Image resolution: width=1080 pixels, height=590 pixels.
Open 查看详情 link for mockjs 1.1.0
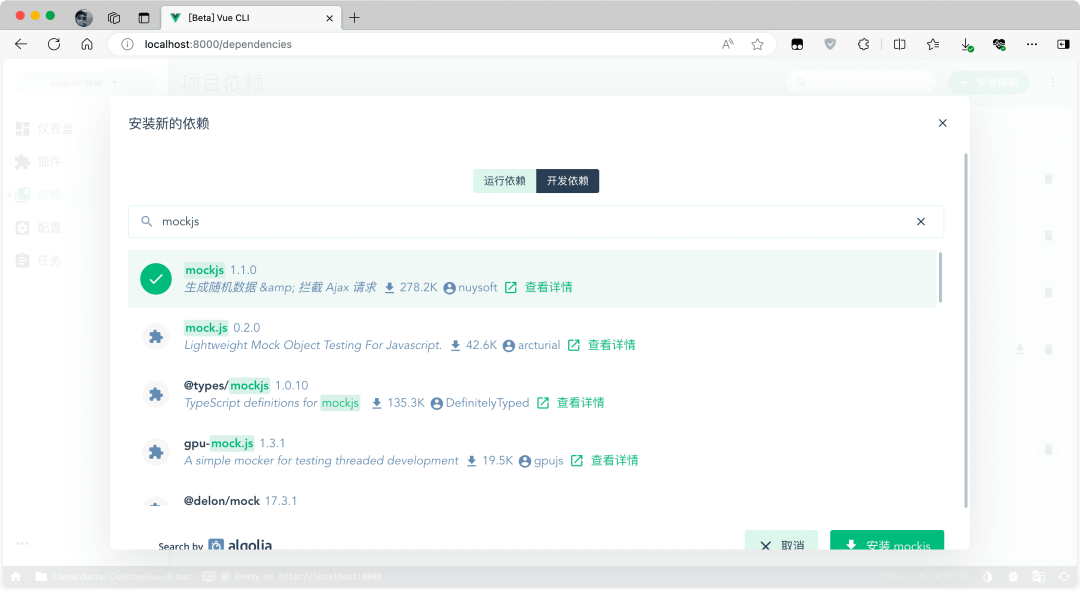(548, 287)
